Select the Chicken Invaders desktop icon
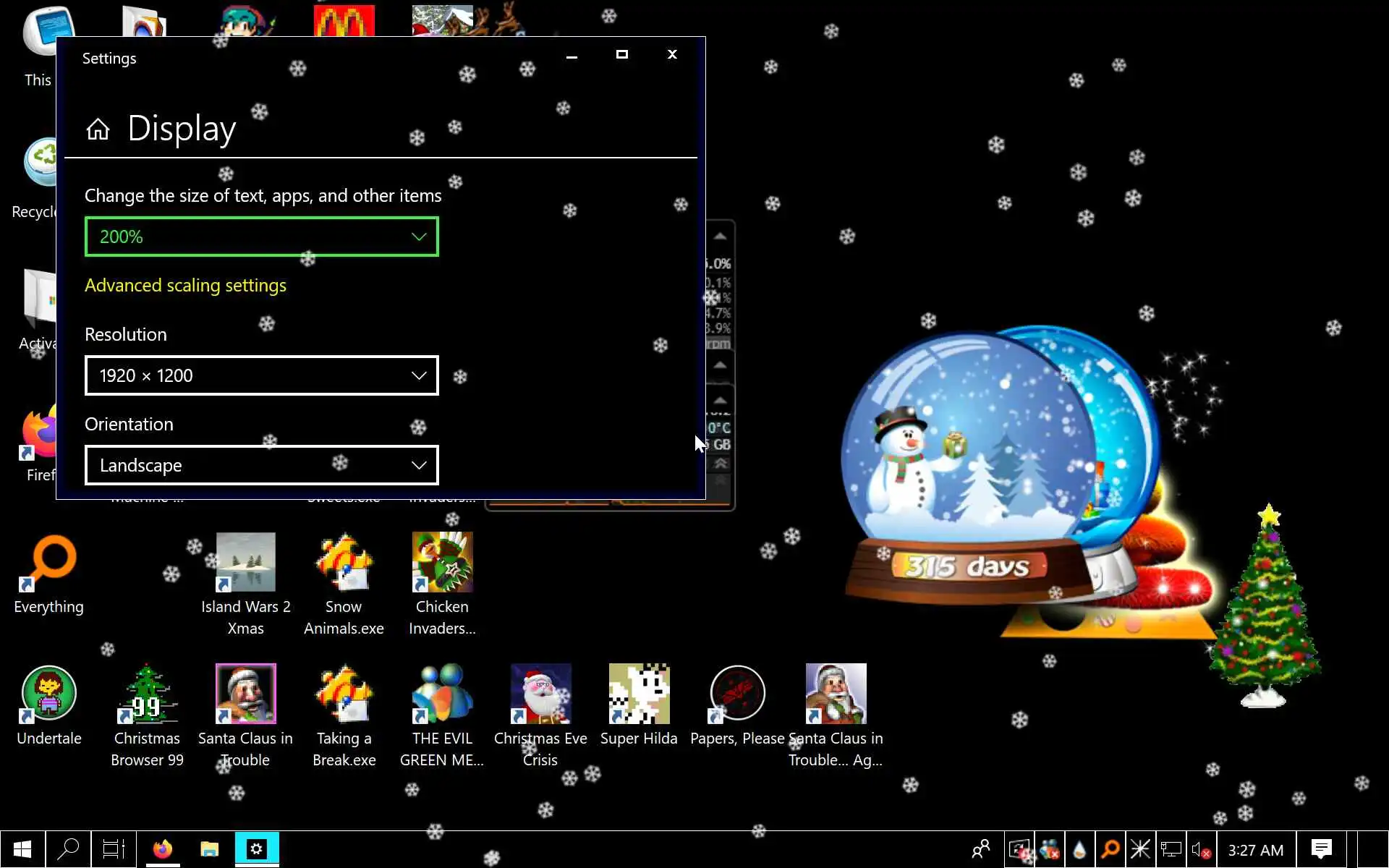 click(442, 562)
